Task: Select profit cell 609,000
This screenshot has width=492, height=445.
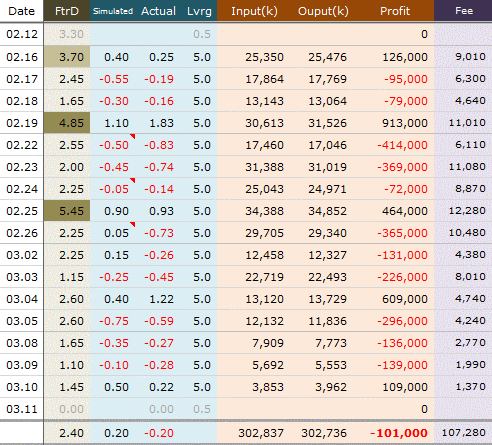Action: (x=405, y=299)
